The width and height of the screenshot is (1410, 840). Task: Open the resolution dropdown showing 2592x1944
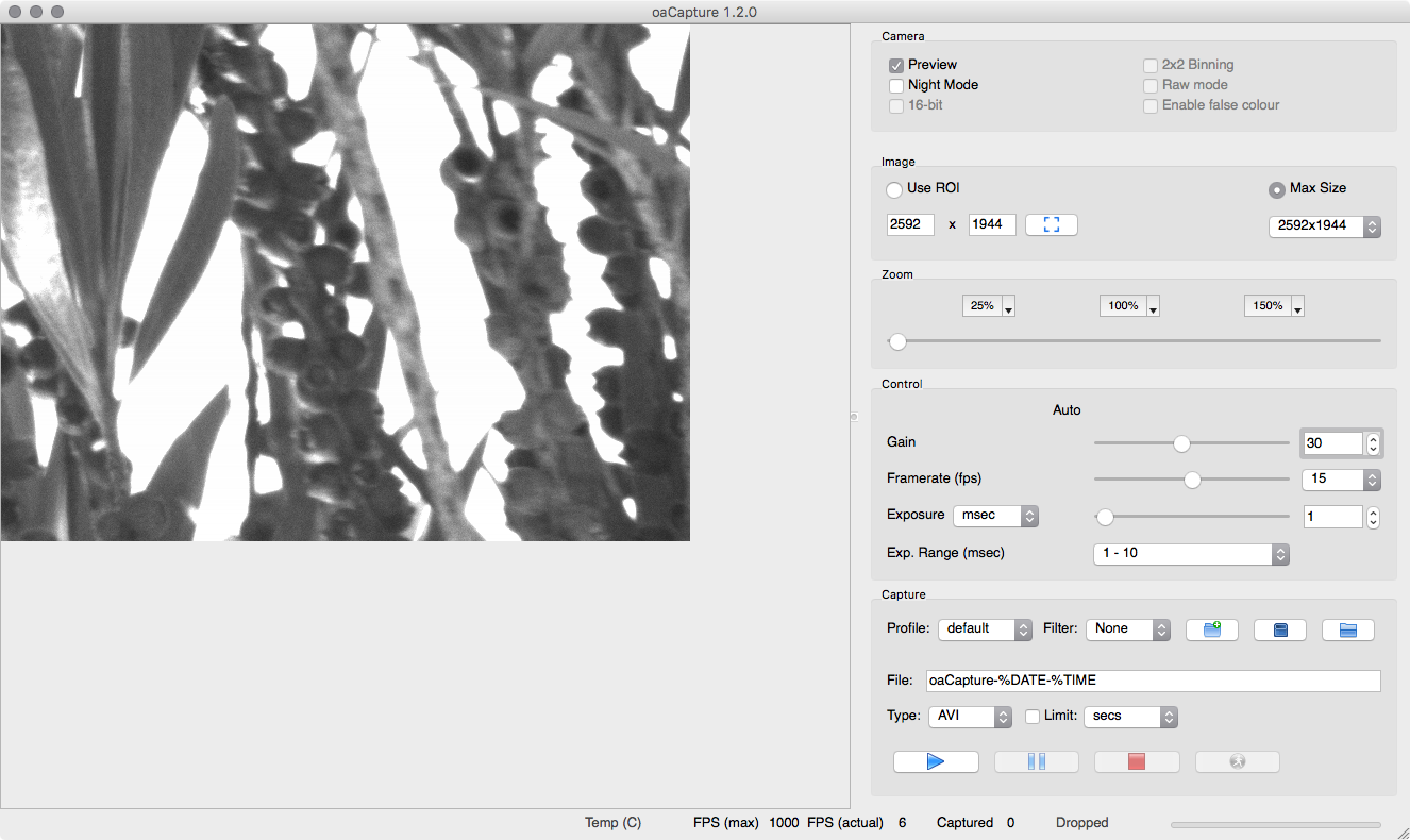1324,226
